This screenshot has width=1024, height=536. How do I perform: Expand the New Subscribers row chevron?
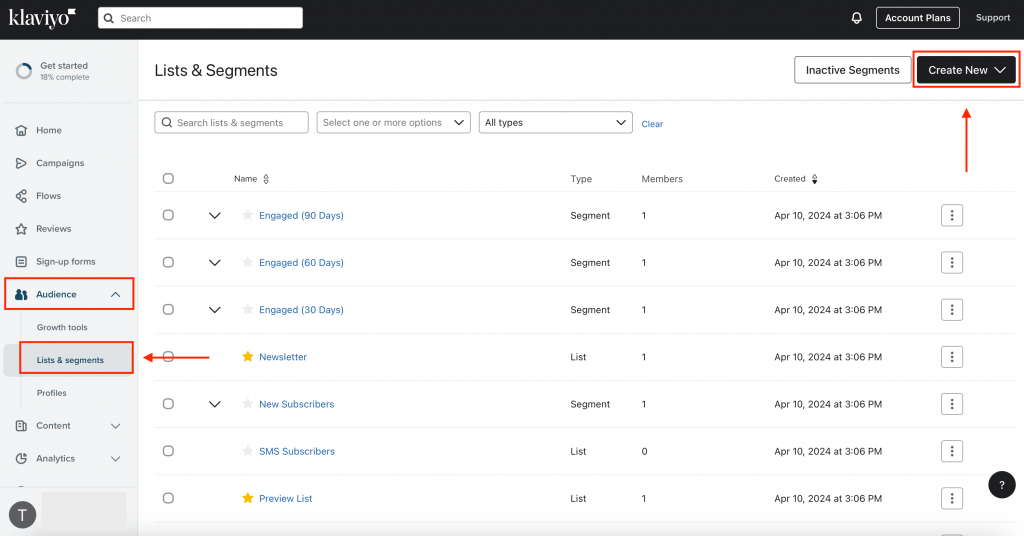point(214,404)
